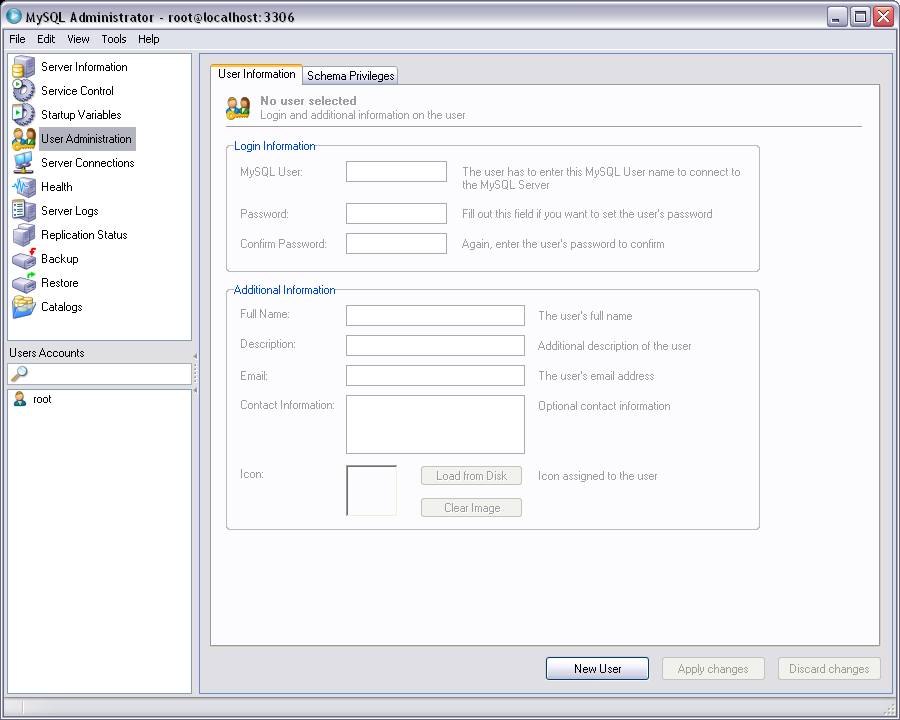The width and height of the screenshot is (900, 720).
Task: Open the Backup drive icon
Action: click(x=24, y=259)
